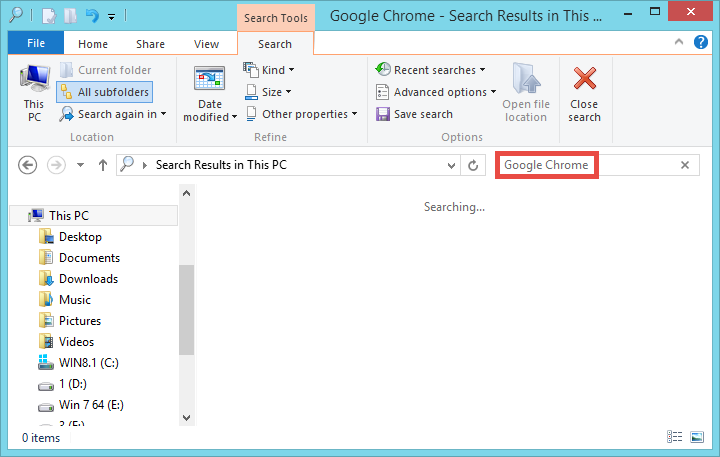Viewport: 720px width, 457px height.
Task: Switch to the Share tab
Action: (x=150, y=44)
